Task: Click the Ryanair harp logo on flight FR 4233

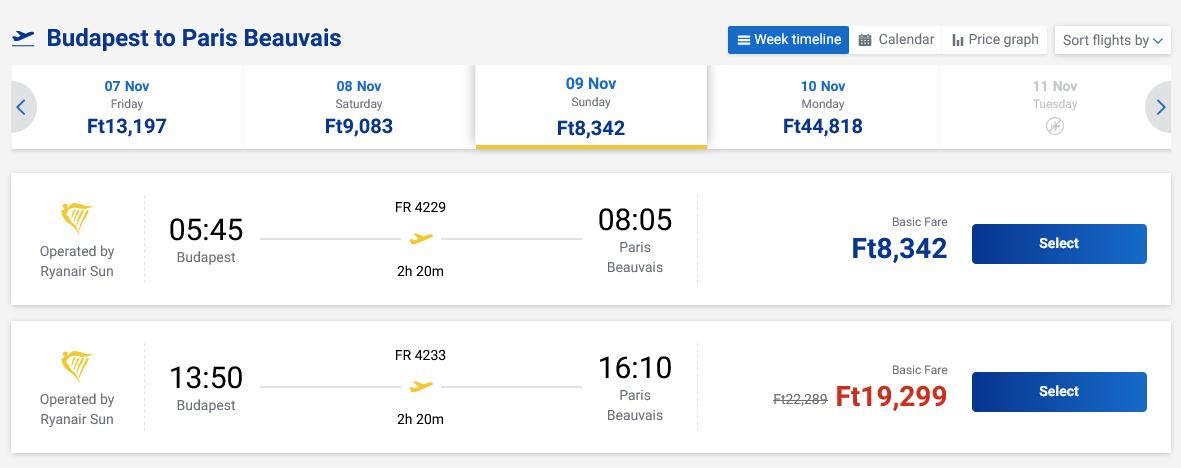Action: click(77, 367)
